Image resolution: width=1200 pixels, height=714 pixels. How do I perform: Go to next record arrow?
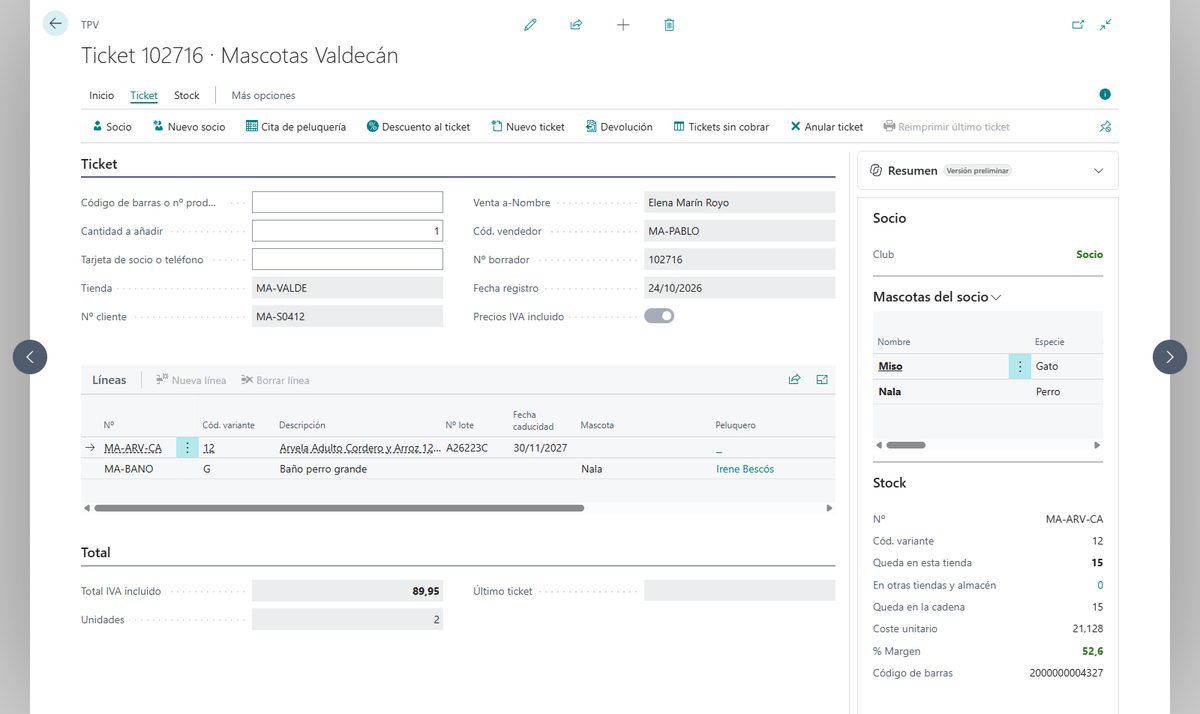coord(1170,357)
